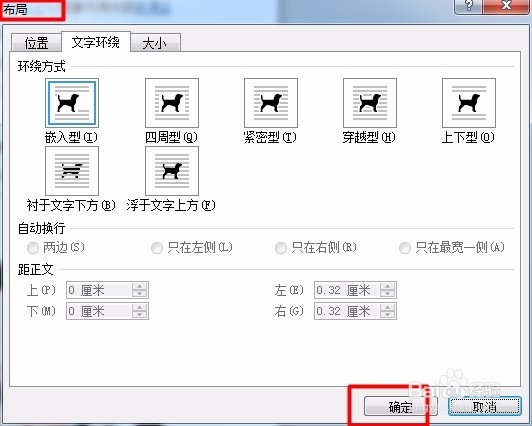Decrease the 右 distance with down arrow
The height and width of the screenshot is (426, 532).
point(387,315)
